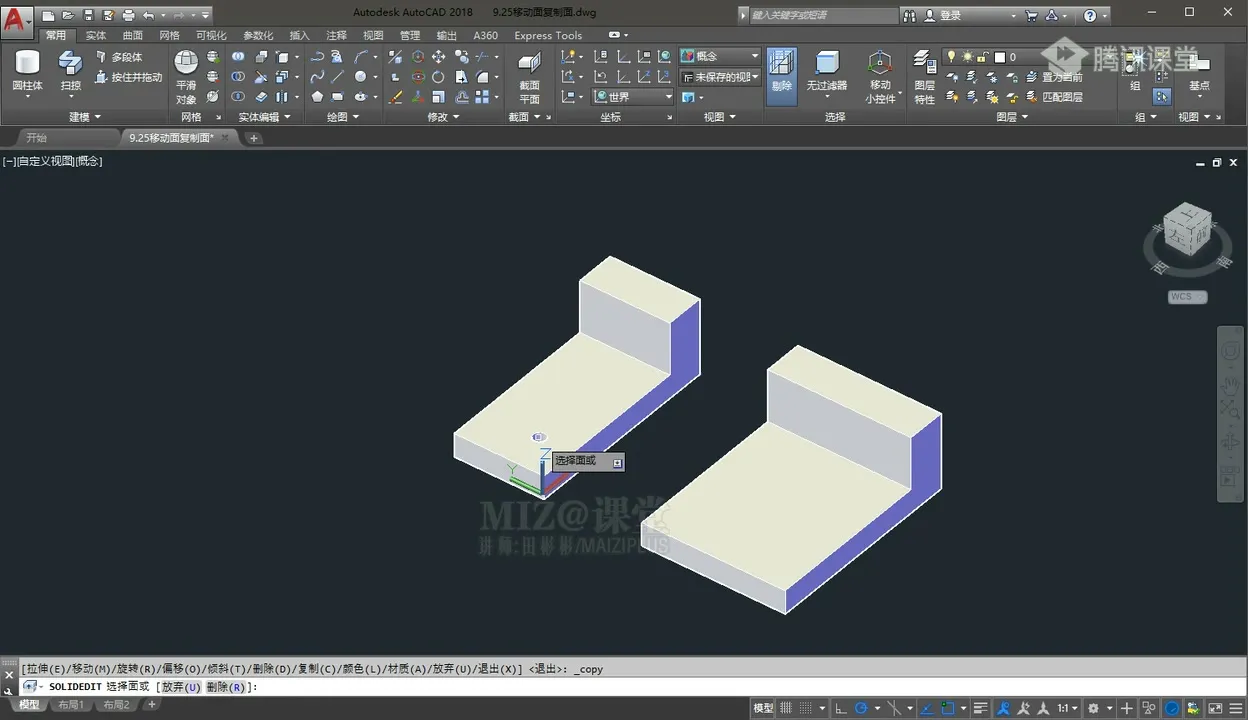
Task: Switch to the 实体 ribbon tab
Action: point(95,35)
